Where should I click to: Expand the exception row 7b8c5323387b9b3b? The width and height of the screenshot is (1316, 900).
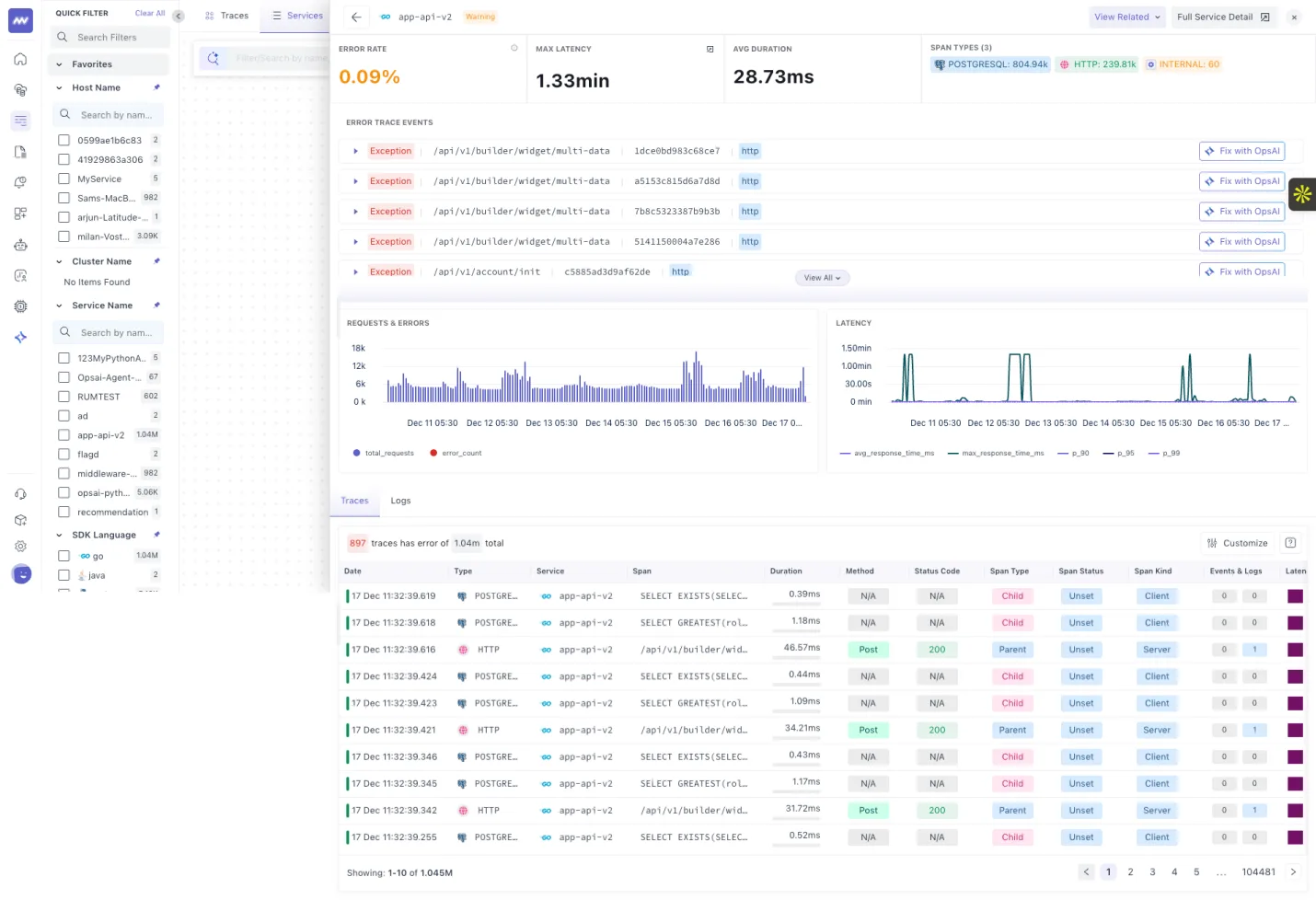point(355,212)
